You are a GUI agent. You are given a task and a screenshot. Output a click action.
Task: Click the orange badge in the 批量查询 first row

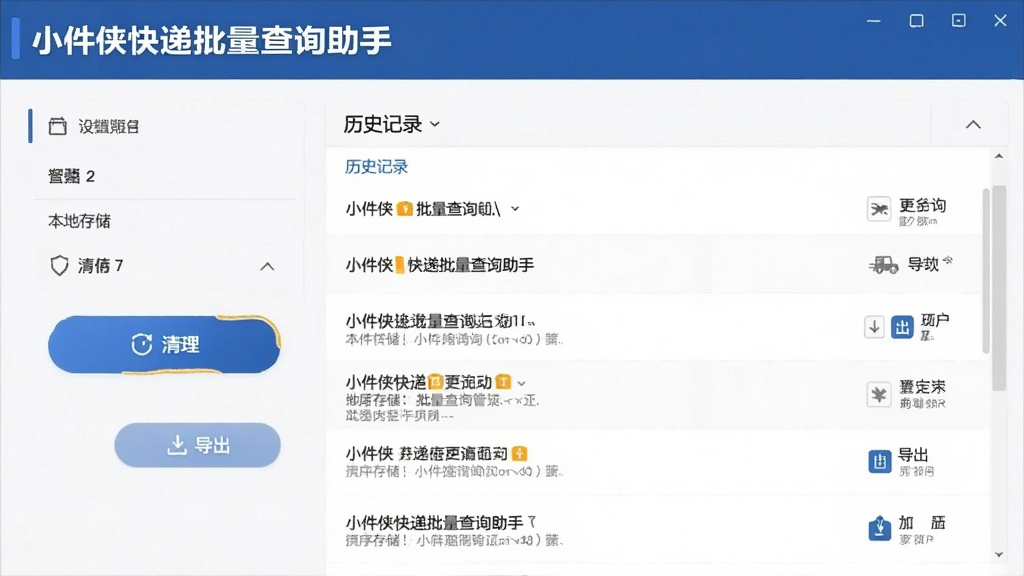[404, 209]
